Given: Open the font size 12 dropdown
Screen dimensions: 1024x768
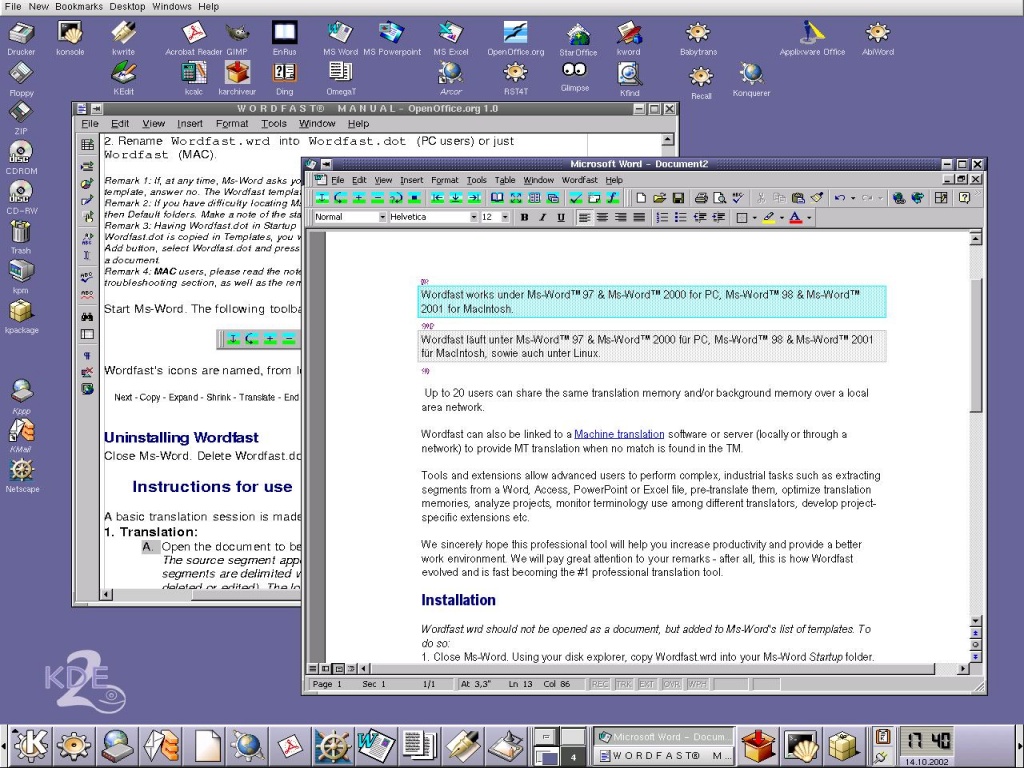Looking at the screenshot, I should [x=505, y=217].
